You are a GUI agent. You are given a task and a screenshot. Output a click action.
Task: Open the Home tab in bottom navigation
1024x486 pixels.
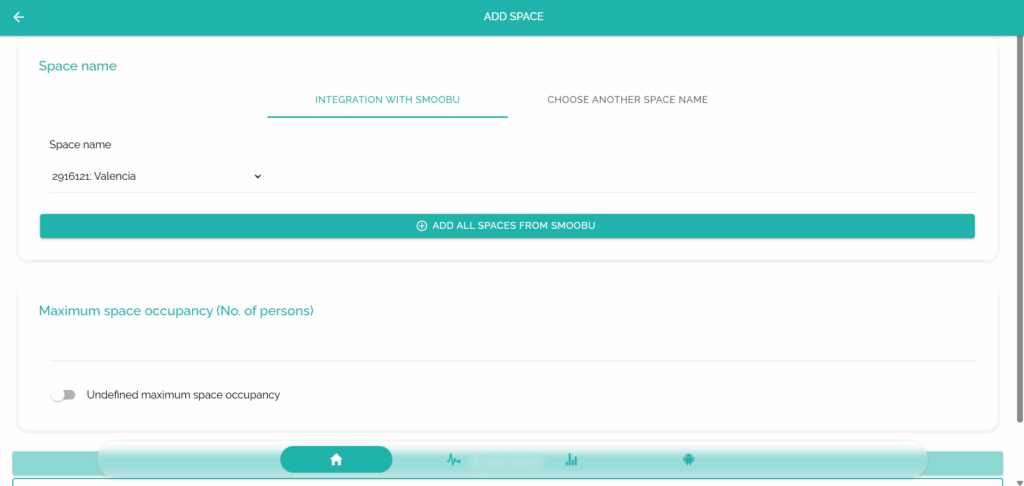[x=336, y=459]
